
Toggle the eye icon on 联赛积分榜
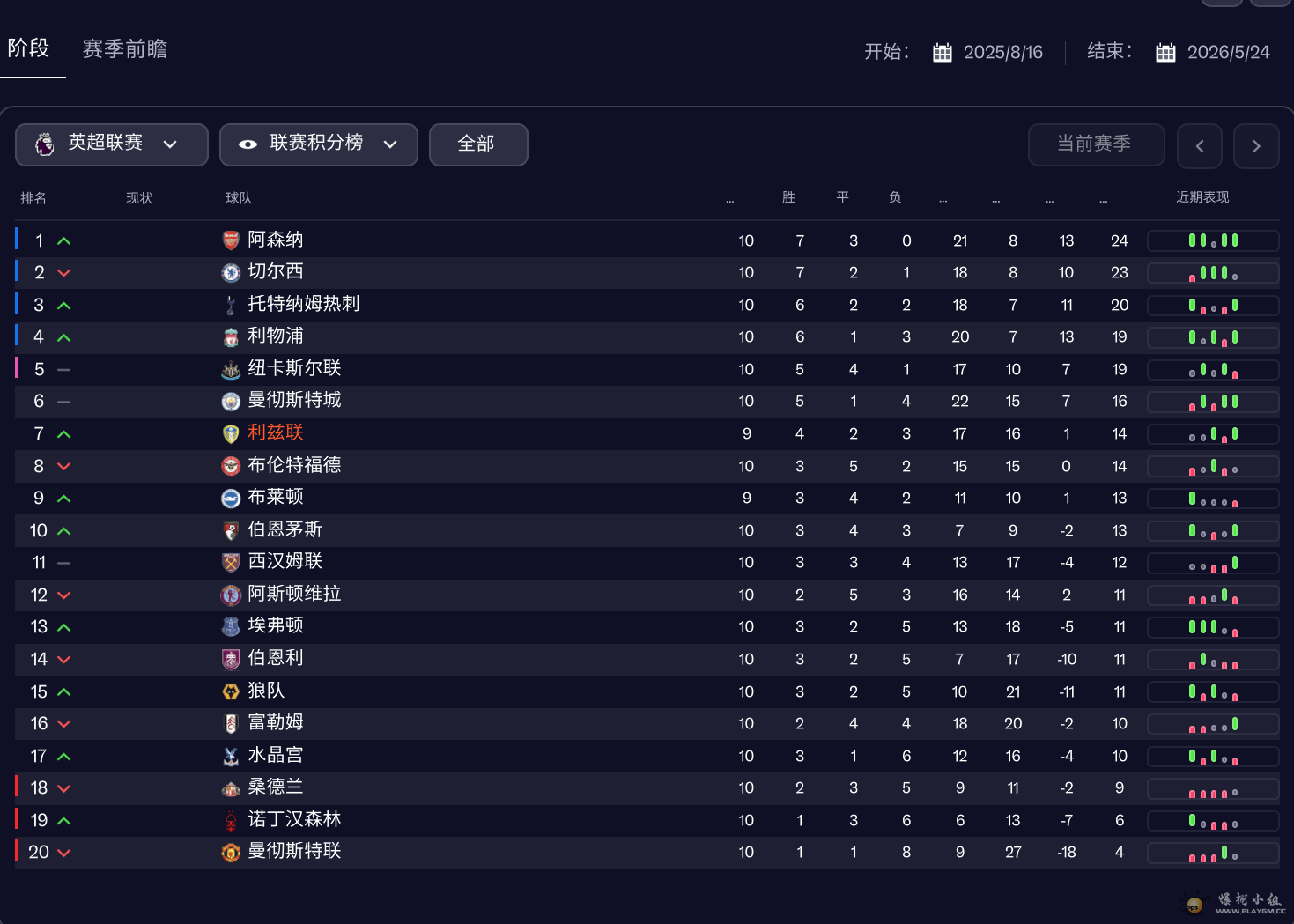click(x=248, y=144)
